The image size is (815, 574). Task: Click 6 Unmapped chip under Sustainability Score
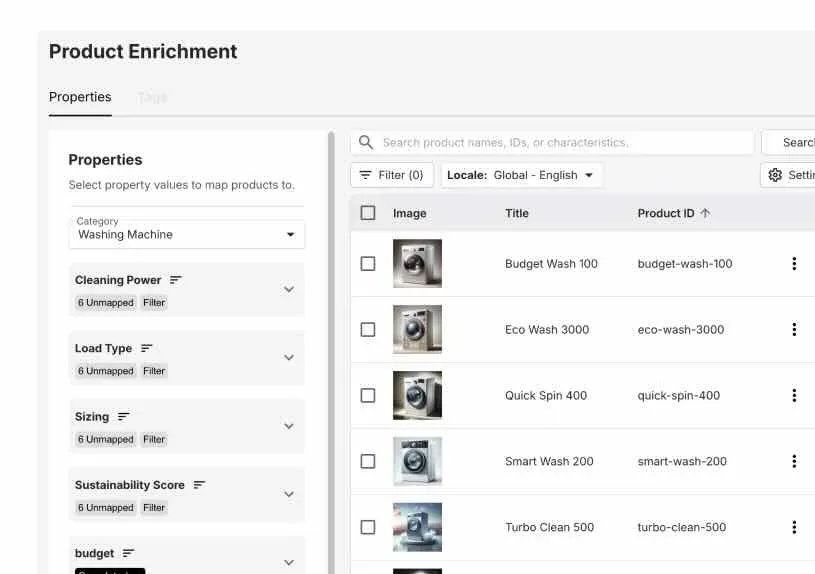coord(106,507)
